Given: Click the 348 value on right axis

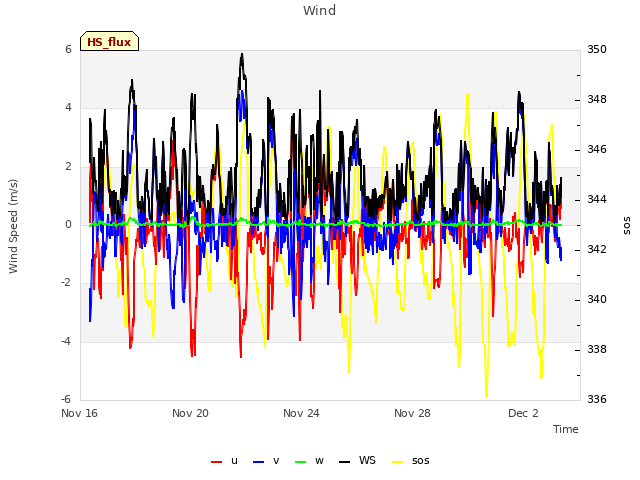Looking at the screenshot, I should [597, 99].
